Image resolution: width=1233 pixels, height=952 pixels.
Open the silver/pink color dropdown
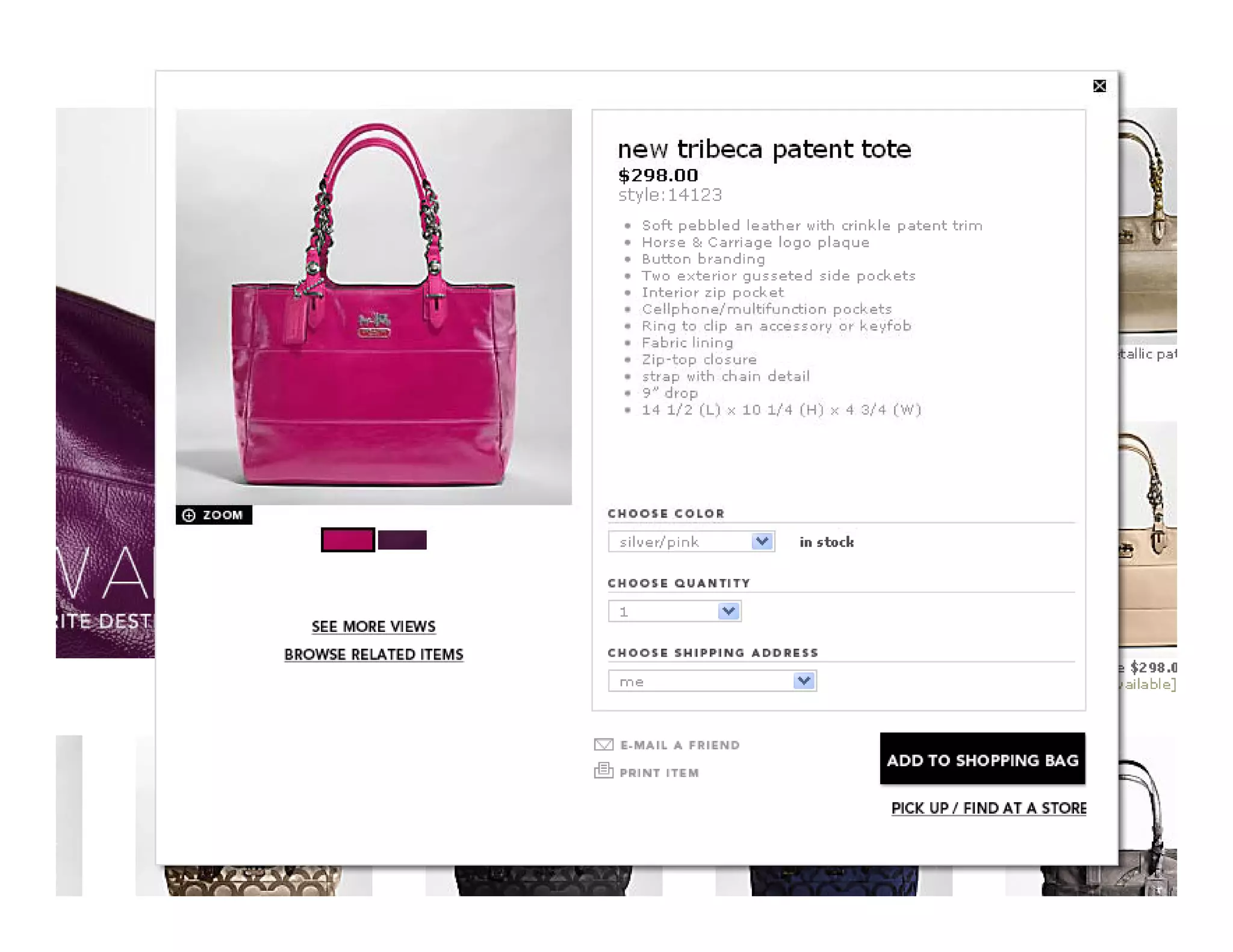coord(691,542)
